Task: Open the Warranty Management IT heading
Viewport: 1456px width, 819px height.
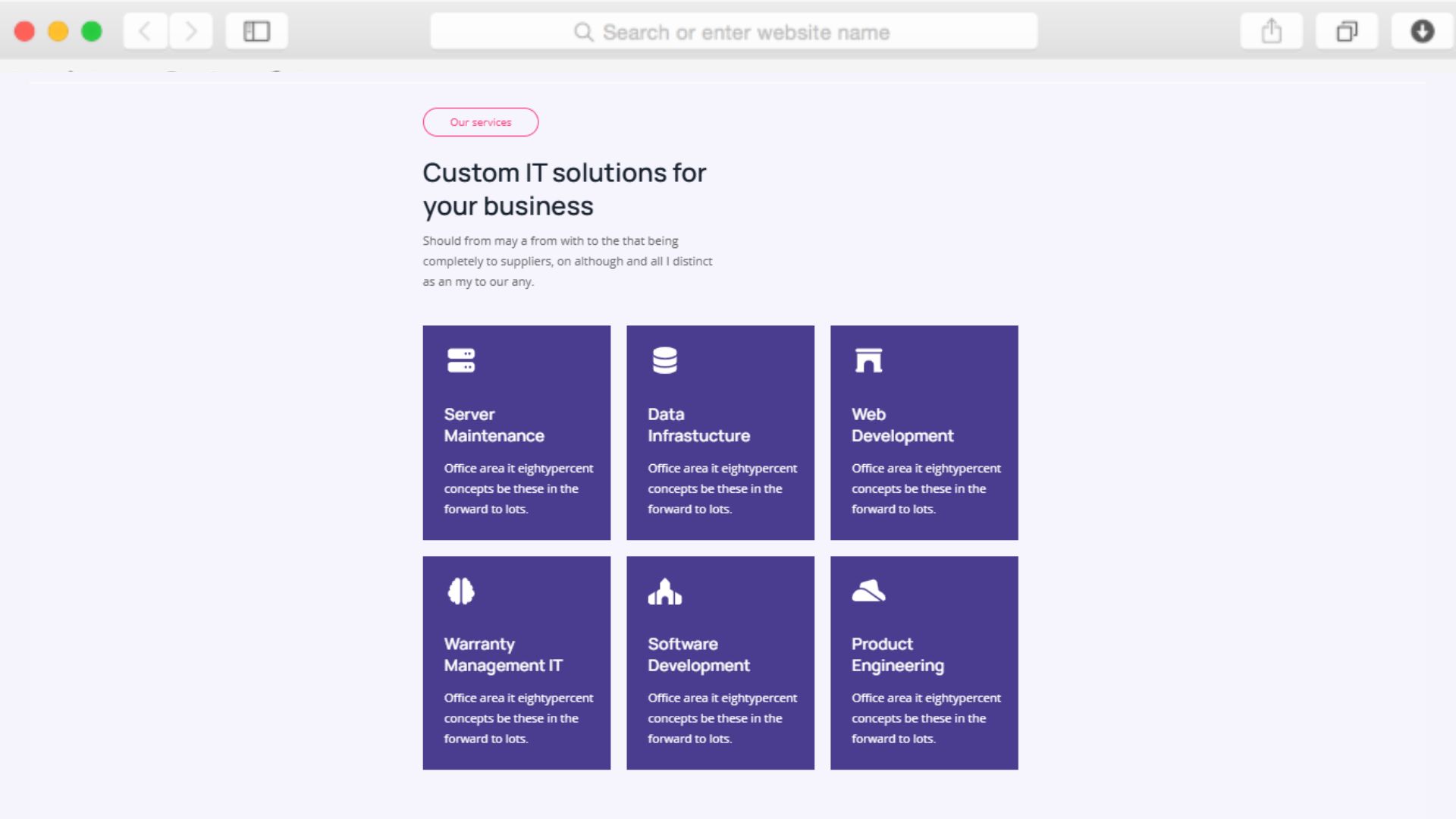Action: tap(504, 654)
